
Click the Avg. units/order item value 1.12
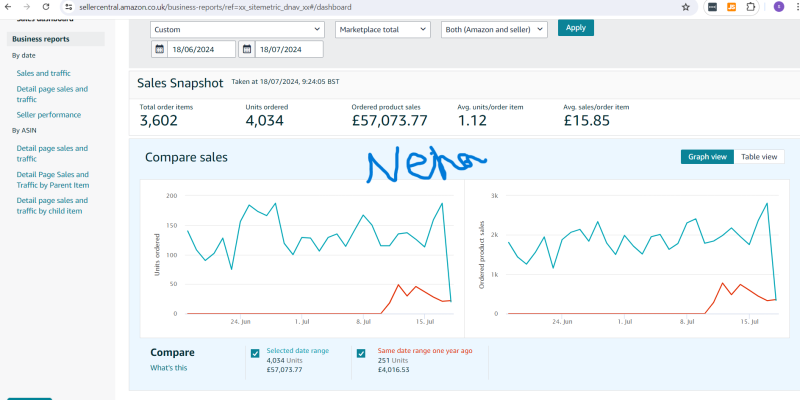(x=472, y=121)
